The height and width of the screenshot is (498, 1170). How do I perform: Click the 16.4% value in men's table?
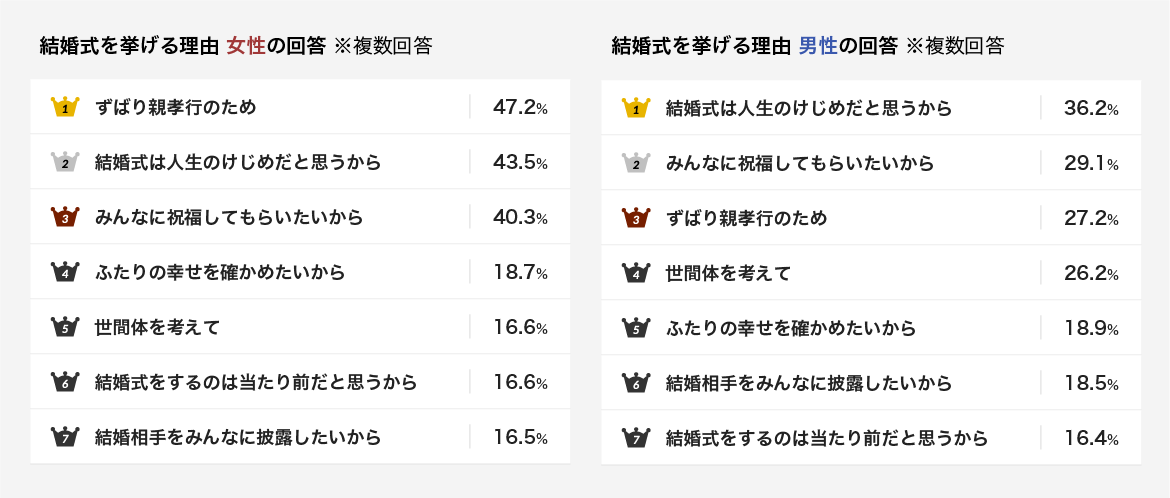tap(1091, 438)
